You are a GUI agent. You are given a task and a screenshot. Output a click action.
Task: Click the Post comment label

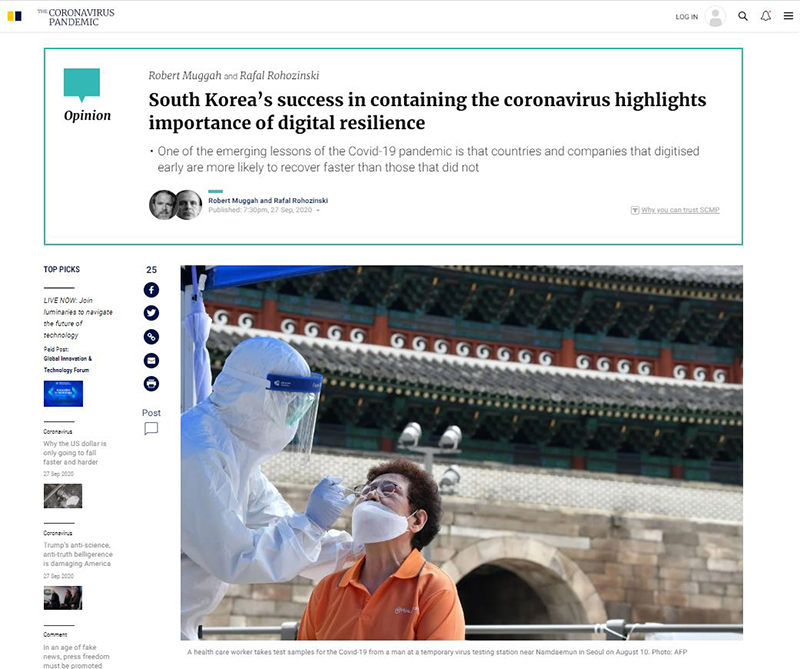[x=151, y=413]
